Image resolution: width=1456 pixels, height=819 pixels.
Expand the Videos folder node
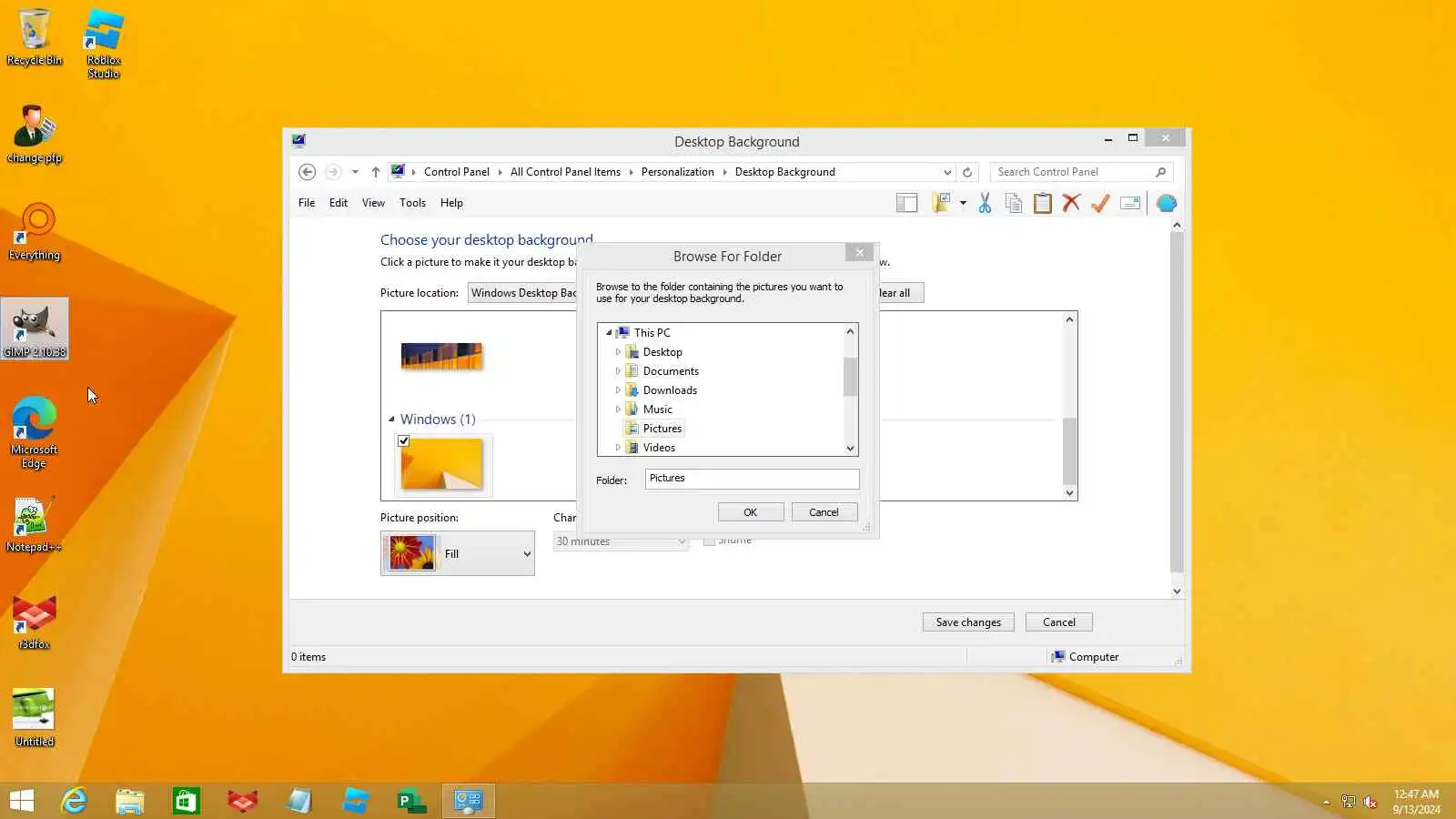[x=618, y=448]
